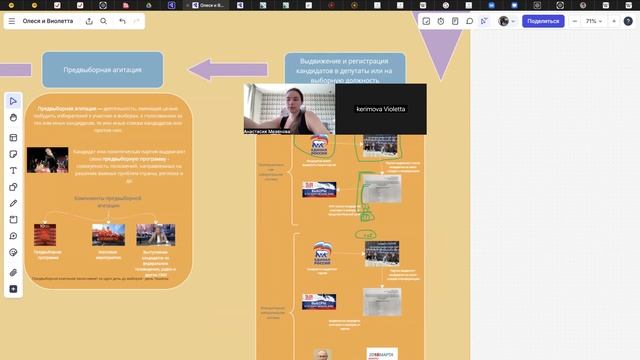The width and height of the screenshot is (640, 360).
Task: Select the red book cover image
Action: (45, 235)
